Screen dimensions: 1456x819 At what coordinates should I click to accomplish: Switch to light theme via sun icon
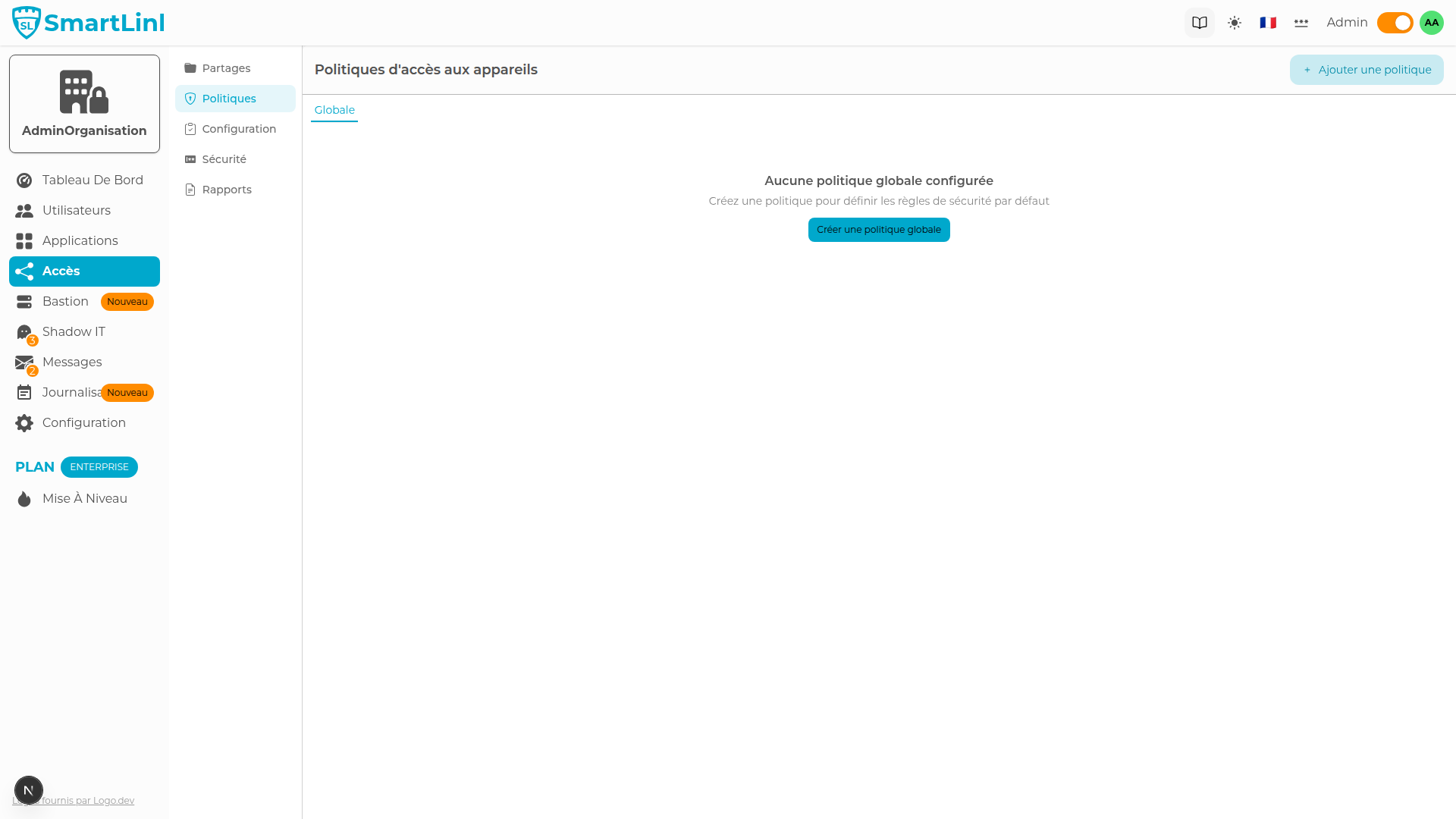coord(1235,22)
